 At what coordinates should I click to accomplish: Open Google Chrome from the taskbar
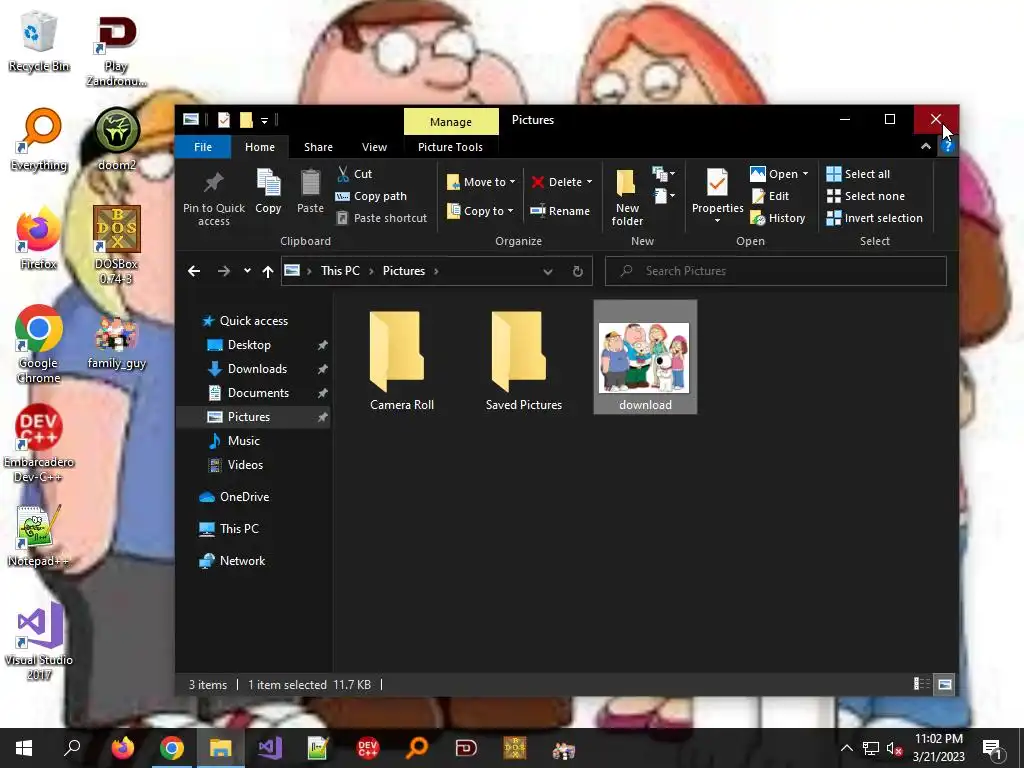point(172,748)
